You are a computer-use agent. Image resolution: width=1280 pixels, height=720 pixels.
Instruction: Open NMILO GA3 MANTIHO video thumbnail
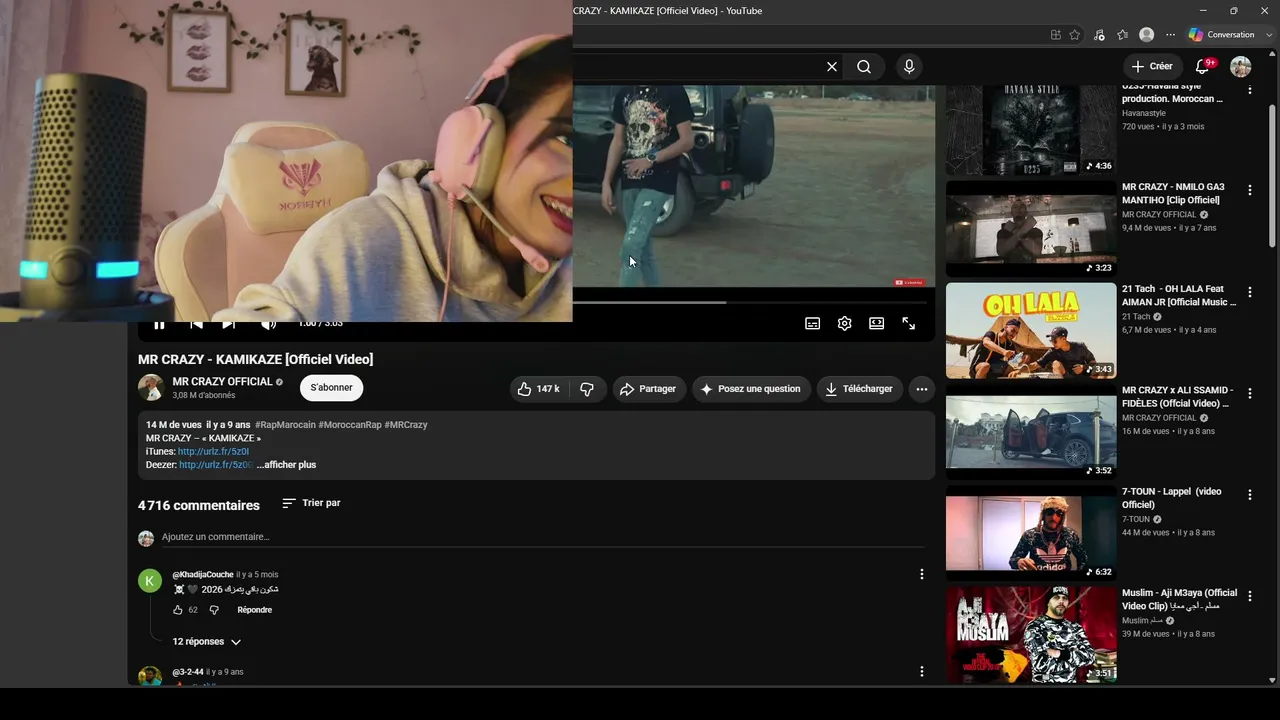(x=1031, y=229)
